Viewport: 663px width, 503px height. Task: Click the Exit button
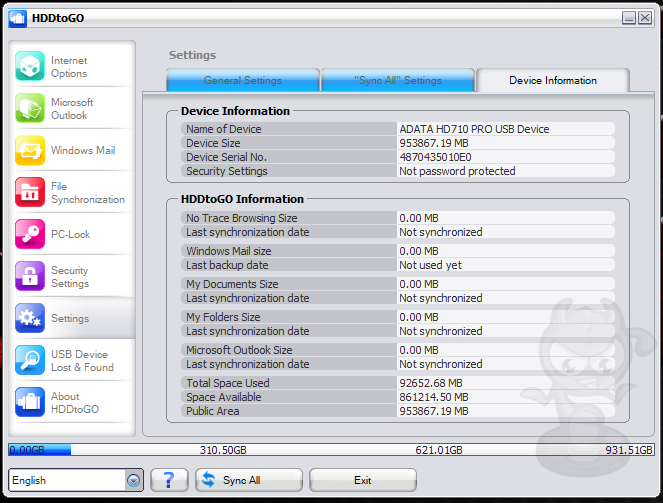(363, 480)
